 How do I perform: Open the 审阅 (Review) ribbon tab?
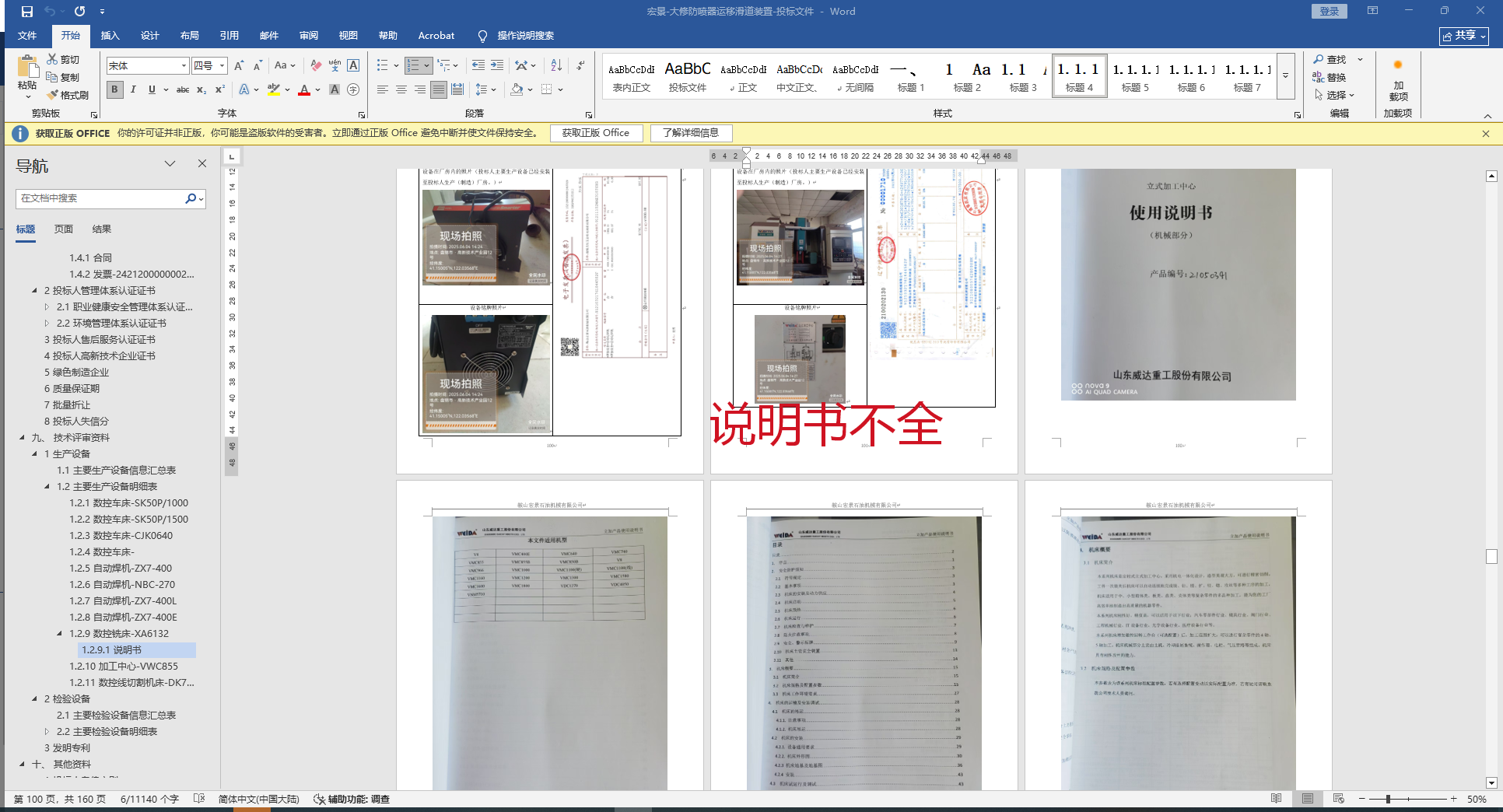(309, 35)
